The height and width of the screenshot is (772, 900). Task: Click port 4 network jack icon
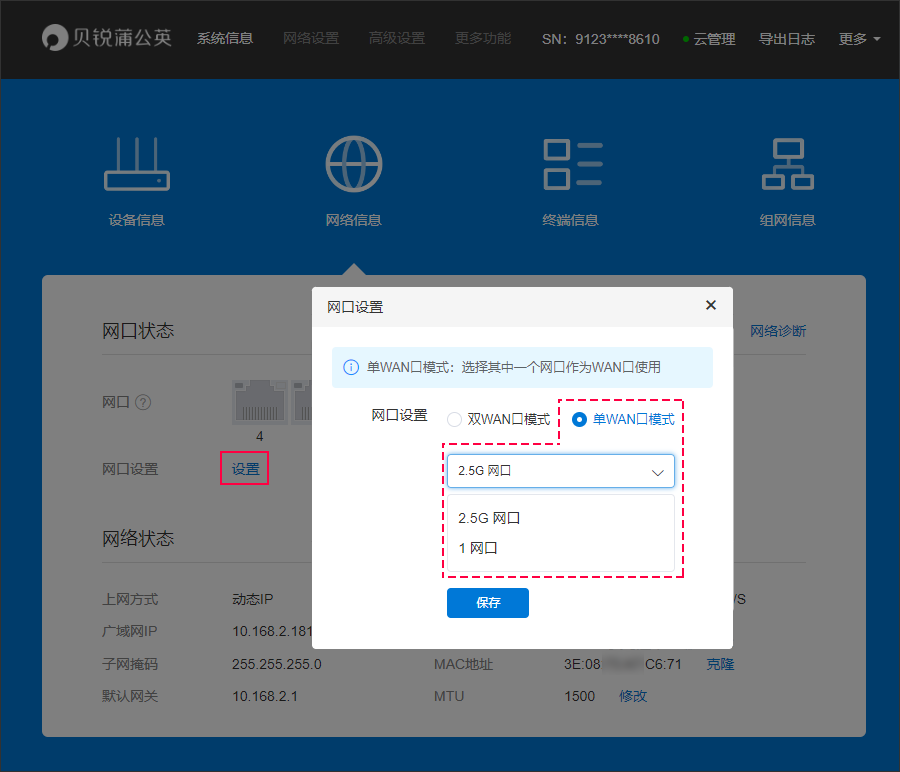(x=259, y=402)
